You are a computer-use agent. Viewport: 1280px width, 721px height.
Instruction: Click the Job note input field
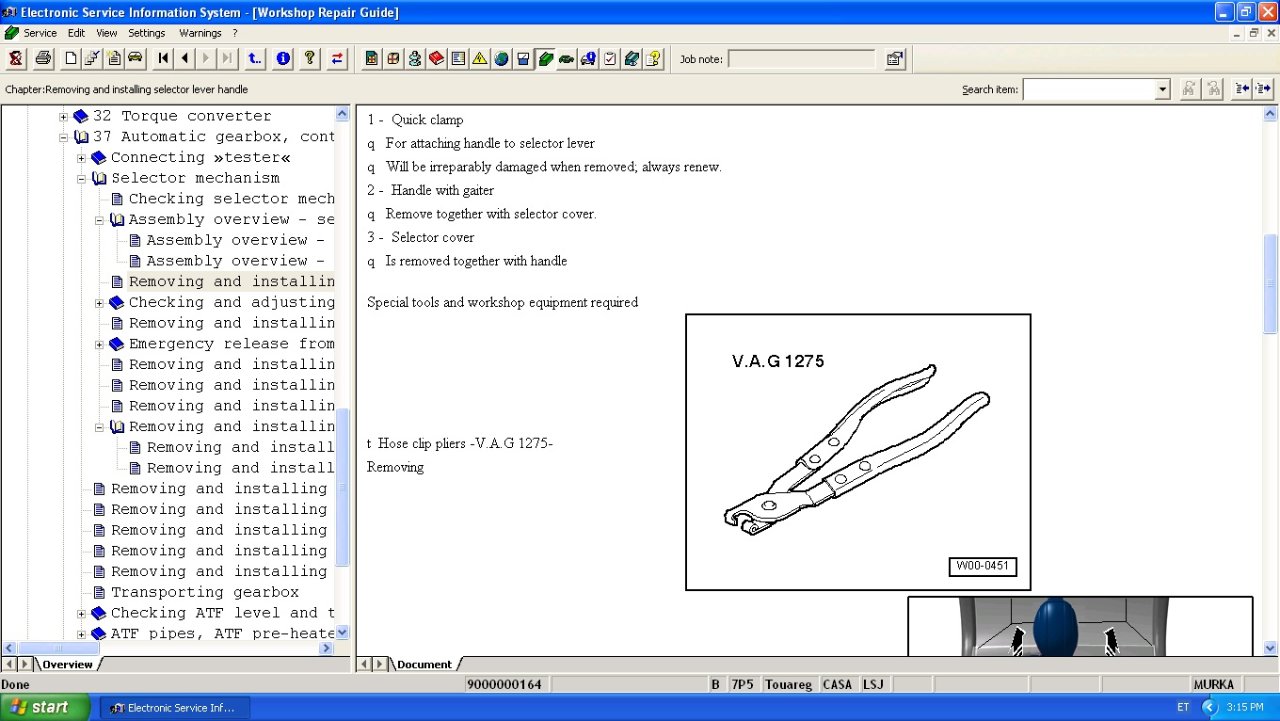[801, 59]
